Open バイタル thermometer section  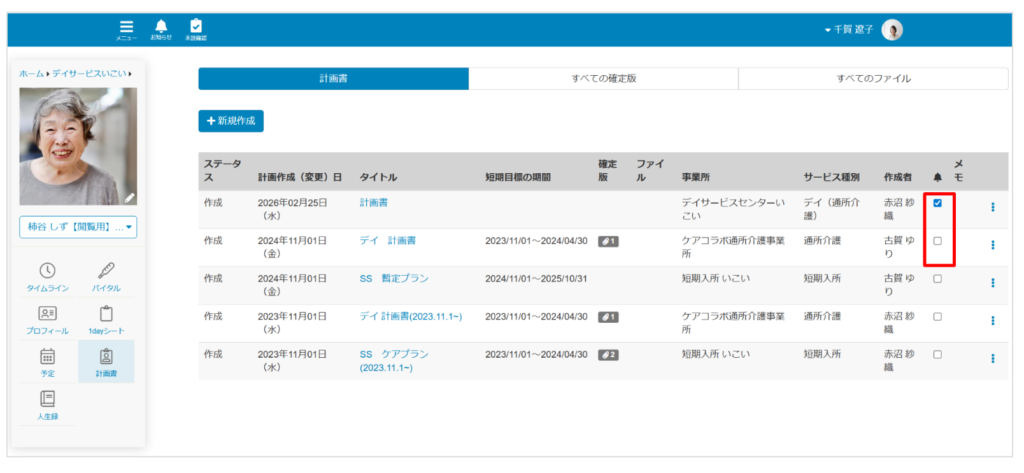tap(106, 277)
